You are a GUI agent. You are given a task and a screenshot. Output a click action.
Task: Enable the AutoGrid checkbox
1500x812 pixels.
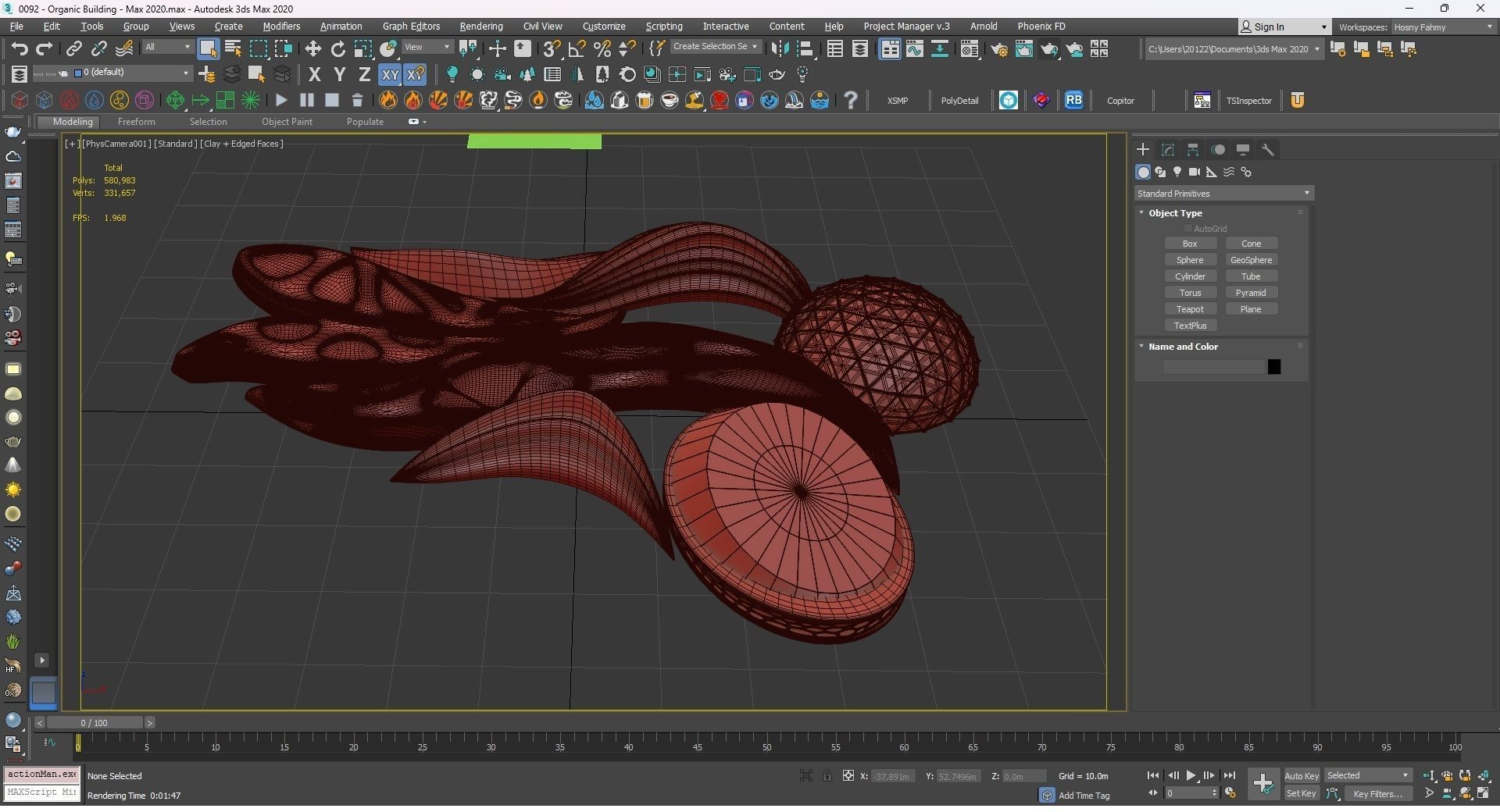click(x=1188, y=229)
